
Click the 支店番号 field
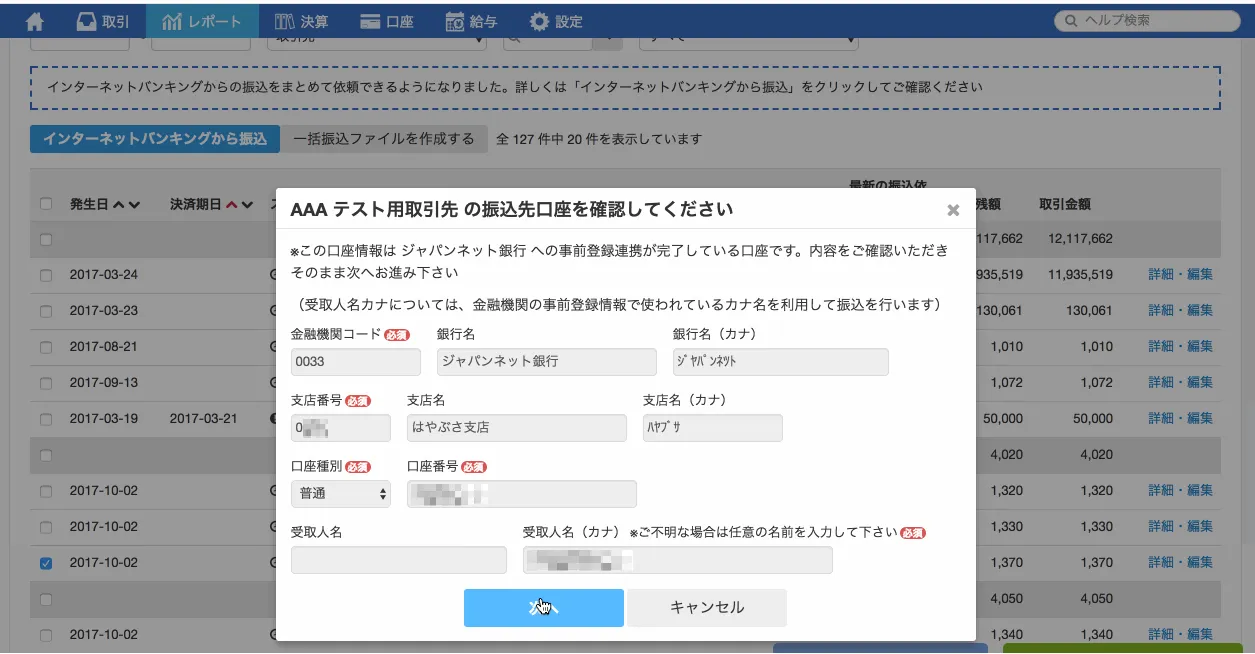coord(341,427)
